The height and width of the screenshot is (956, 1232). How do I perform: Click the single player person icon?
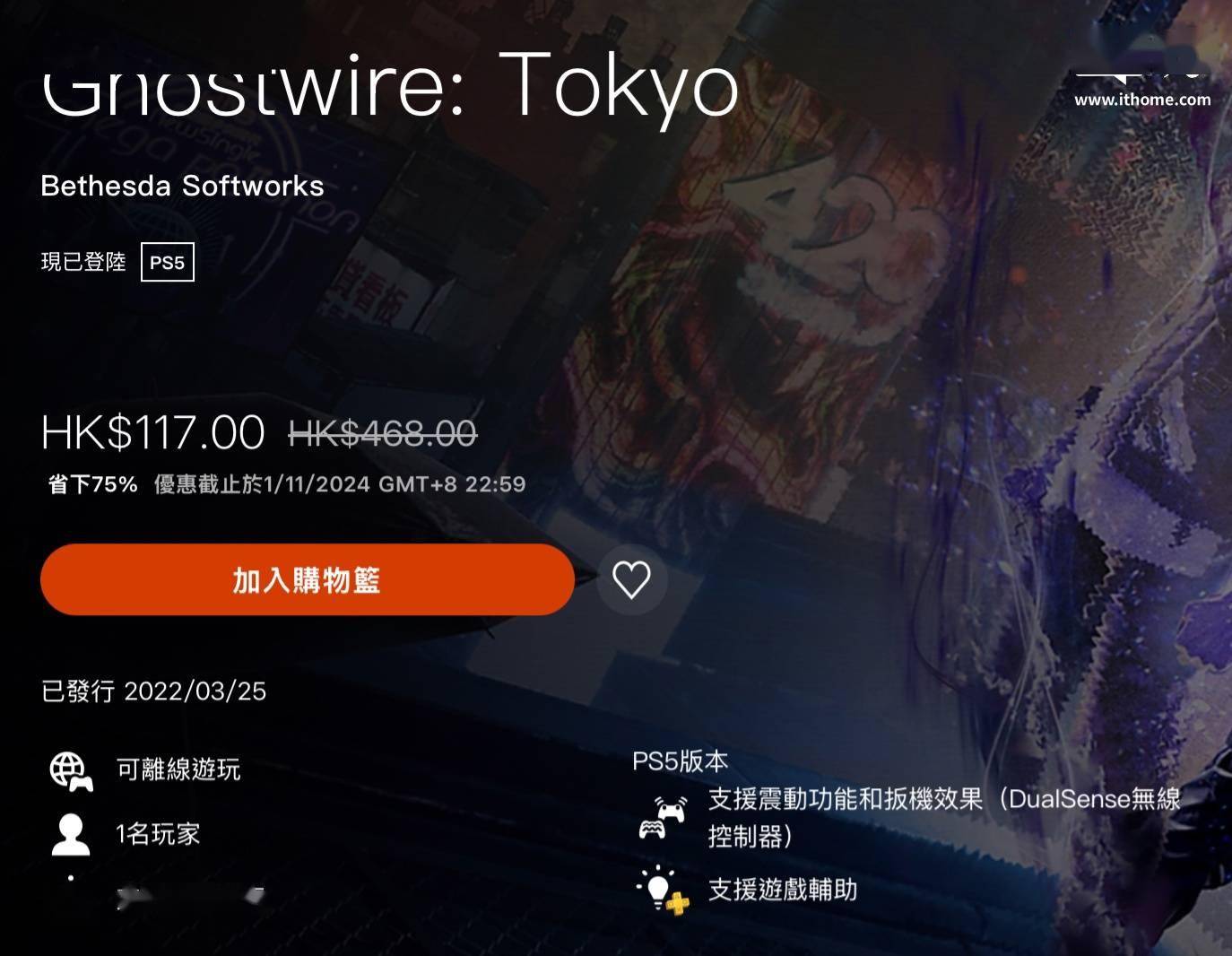71,835
